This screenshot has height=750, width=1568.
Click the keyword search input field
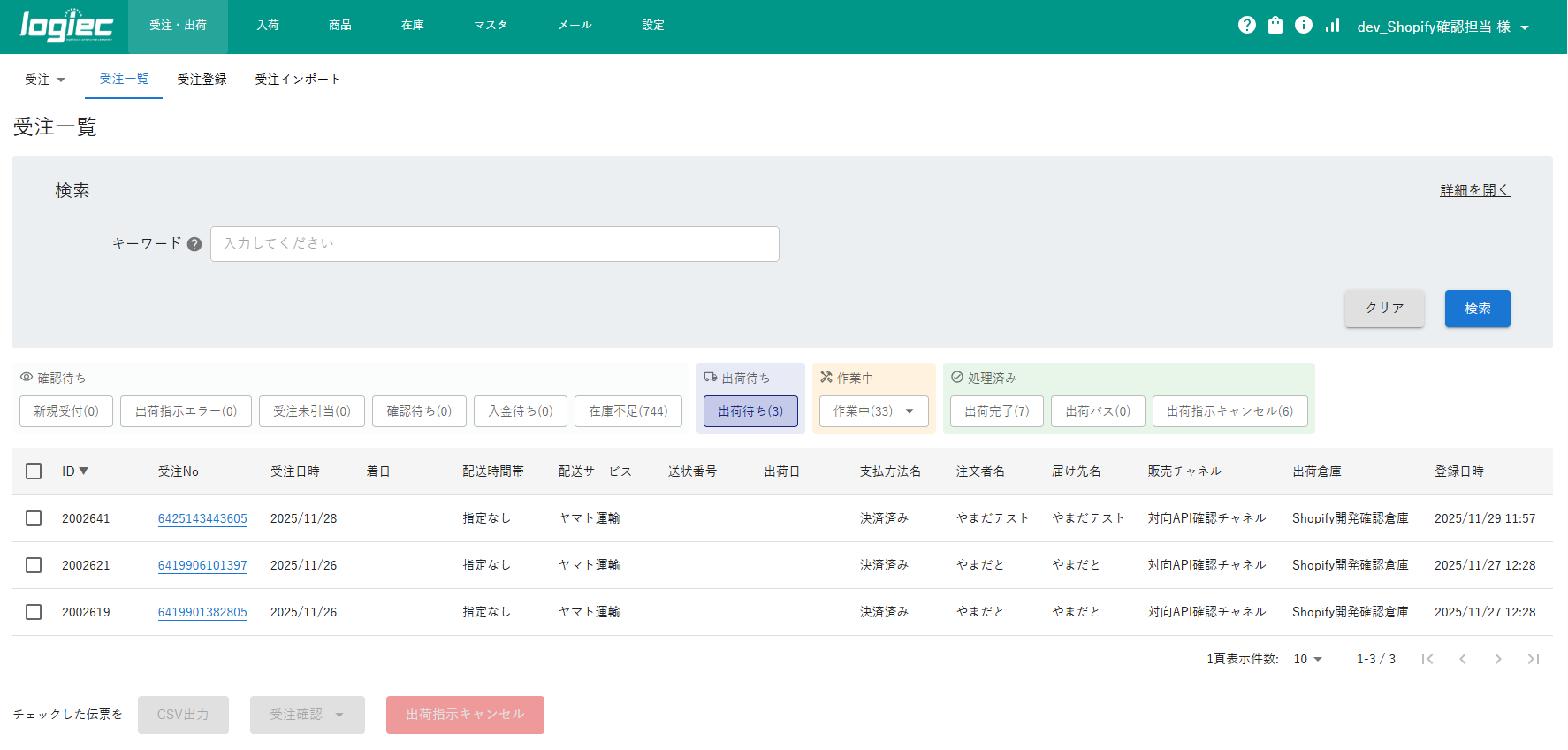(x=494, y=244)
